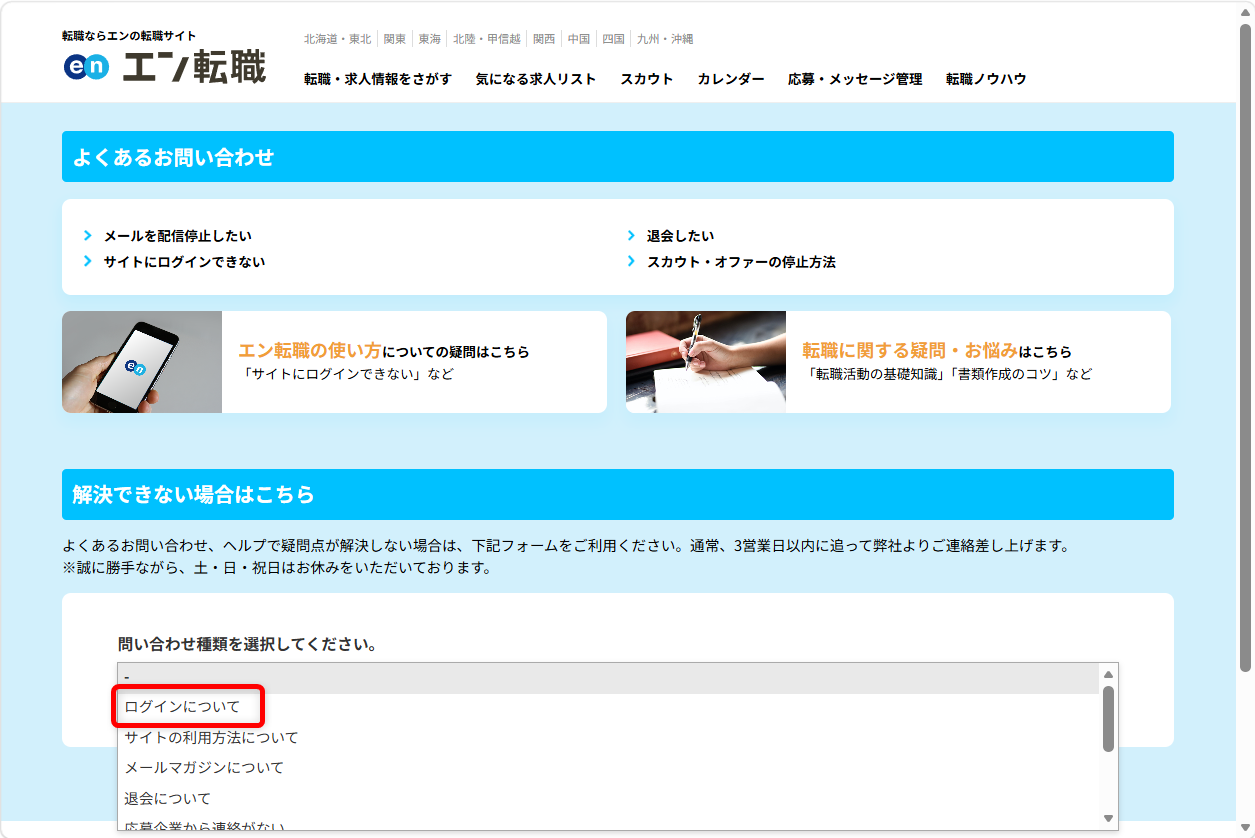Go to the スカウト menu item
The height and width of the screenshot is (838, 1255).
[647, 79]
